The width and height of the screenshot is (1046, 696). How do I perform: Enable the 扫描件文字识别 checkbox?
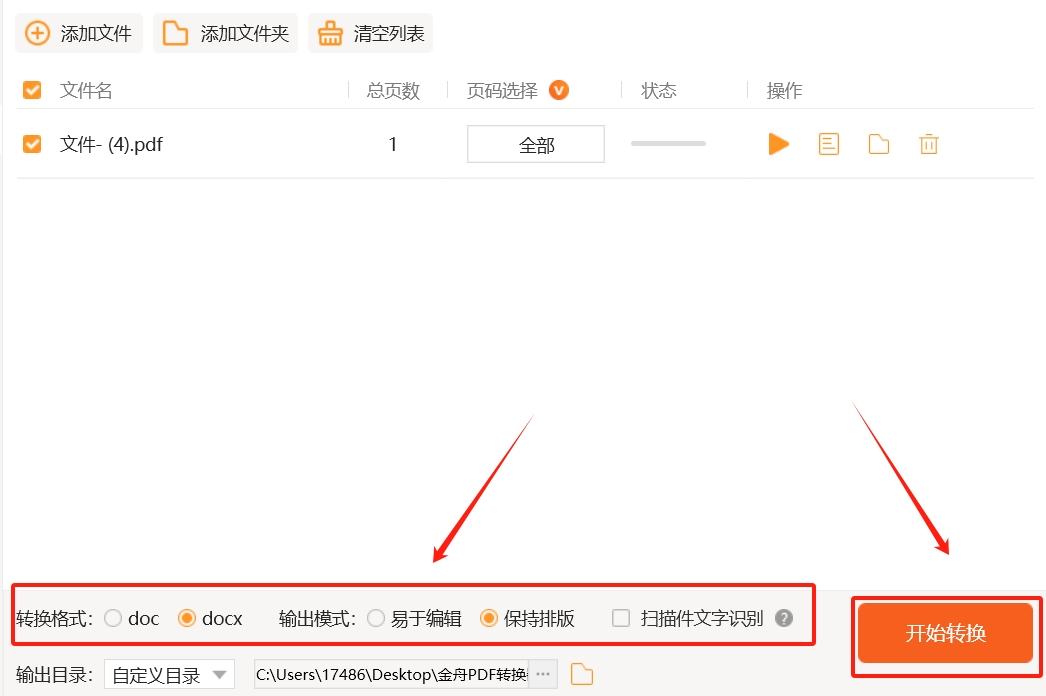[620, 618]
